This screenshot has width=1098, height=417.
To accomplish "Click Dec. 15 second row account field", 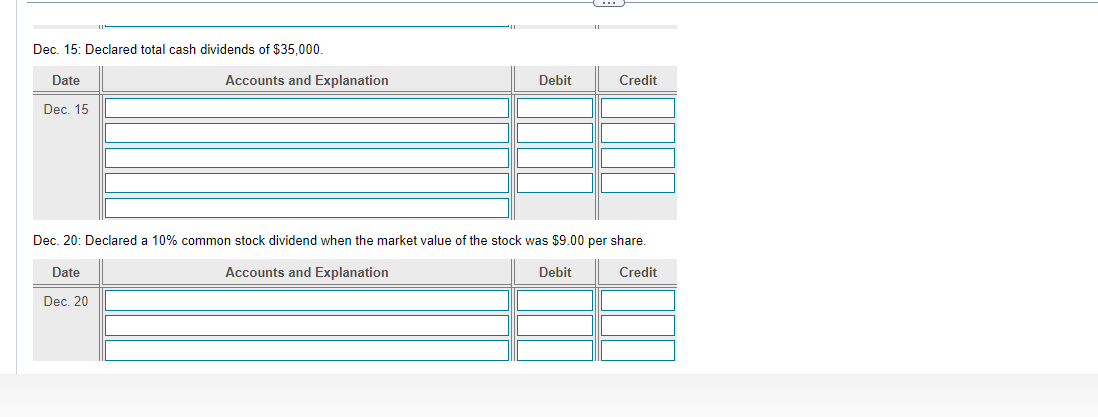I will pyautogui.click(x=307, y=133).
